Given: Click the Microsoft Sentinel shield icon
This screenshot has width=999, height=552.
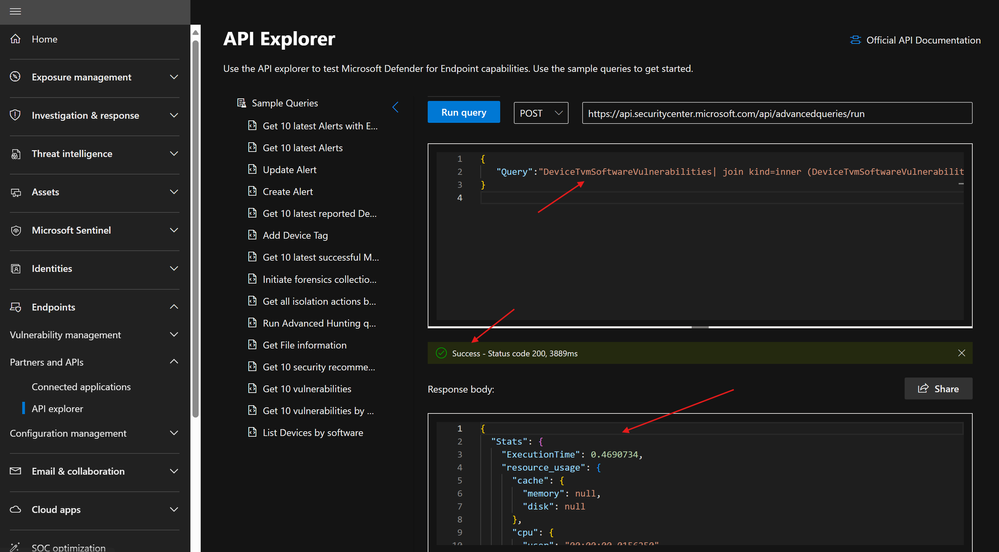Looking at the screenshot, I should pos(15,230).
